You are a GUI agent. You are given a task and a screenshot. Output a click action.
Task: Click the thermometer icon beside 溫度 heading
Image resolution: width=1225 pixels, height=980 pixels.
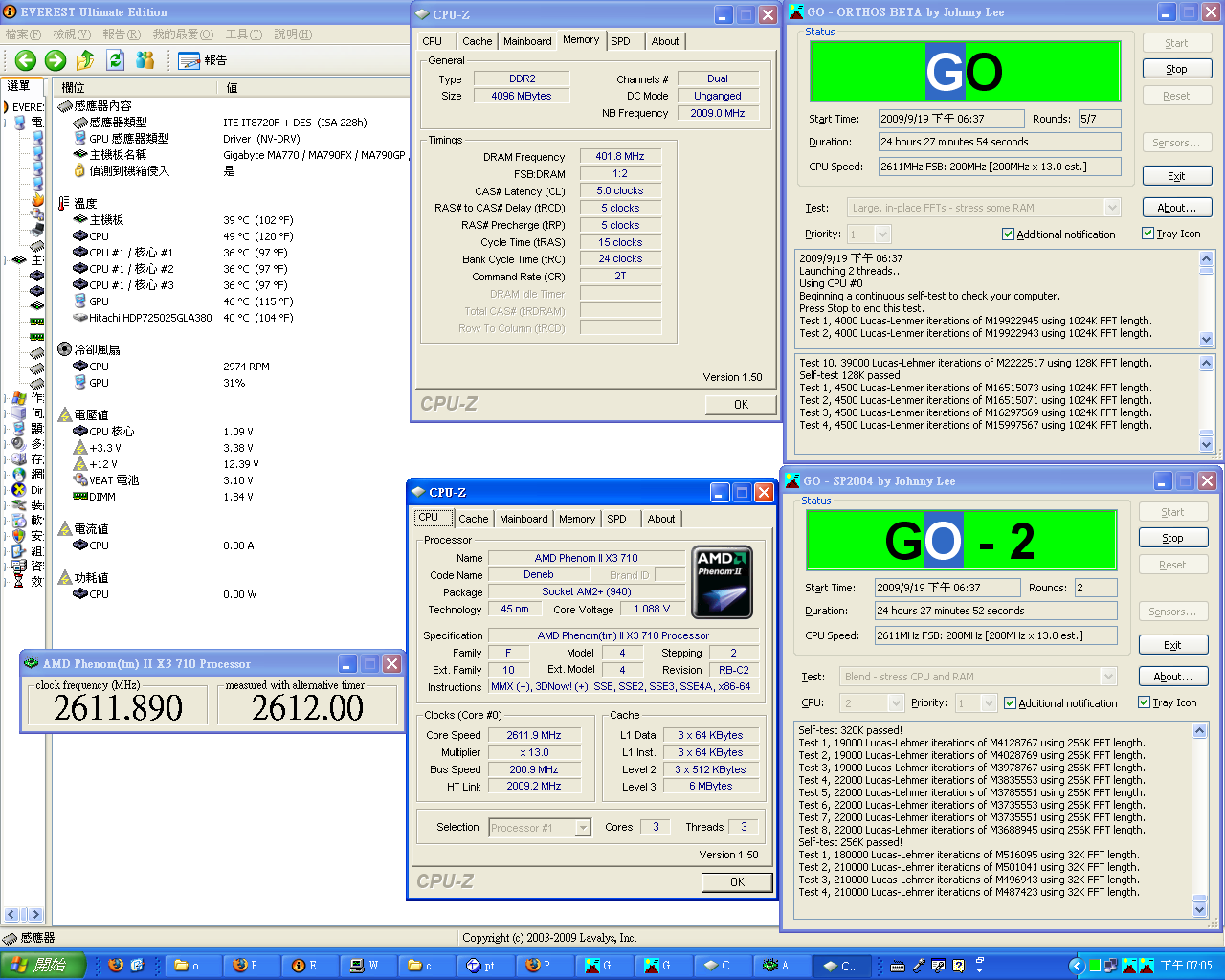64,203
